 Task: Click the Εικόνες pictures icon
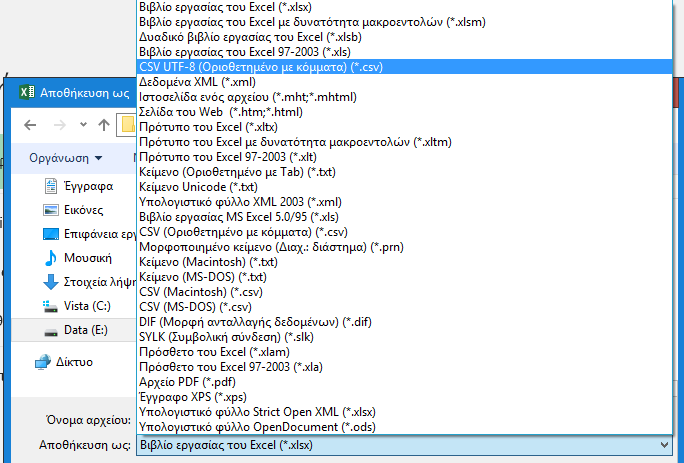point(52,210)
